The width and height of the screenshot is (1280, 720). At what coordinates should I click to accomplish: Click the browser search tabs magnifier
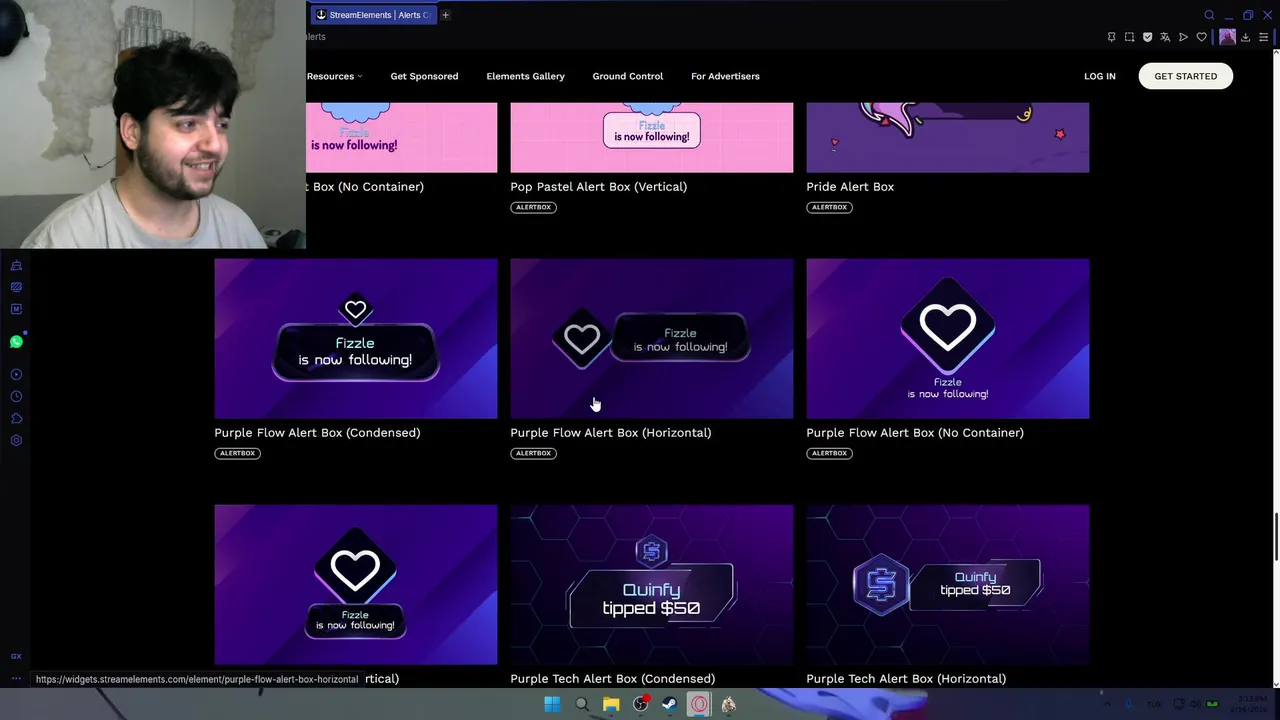[x=1209, y=15]
